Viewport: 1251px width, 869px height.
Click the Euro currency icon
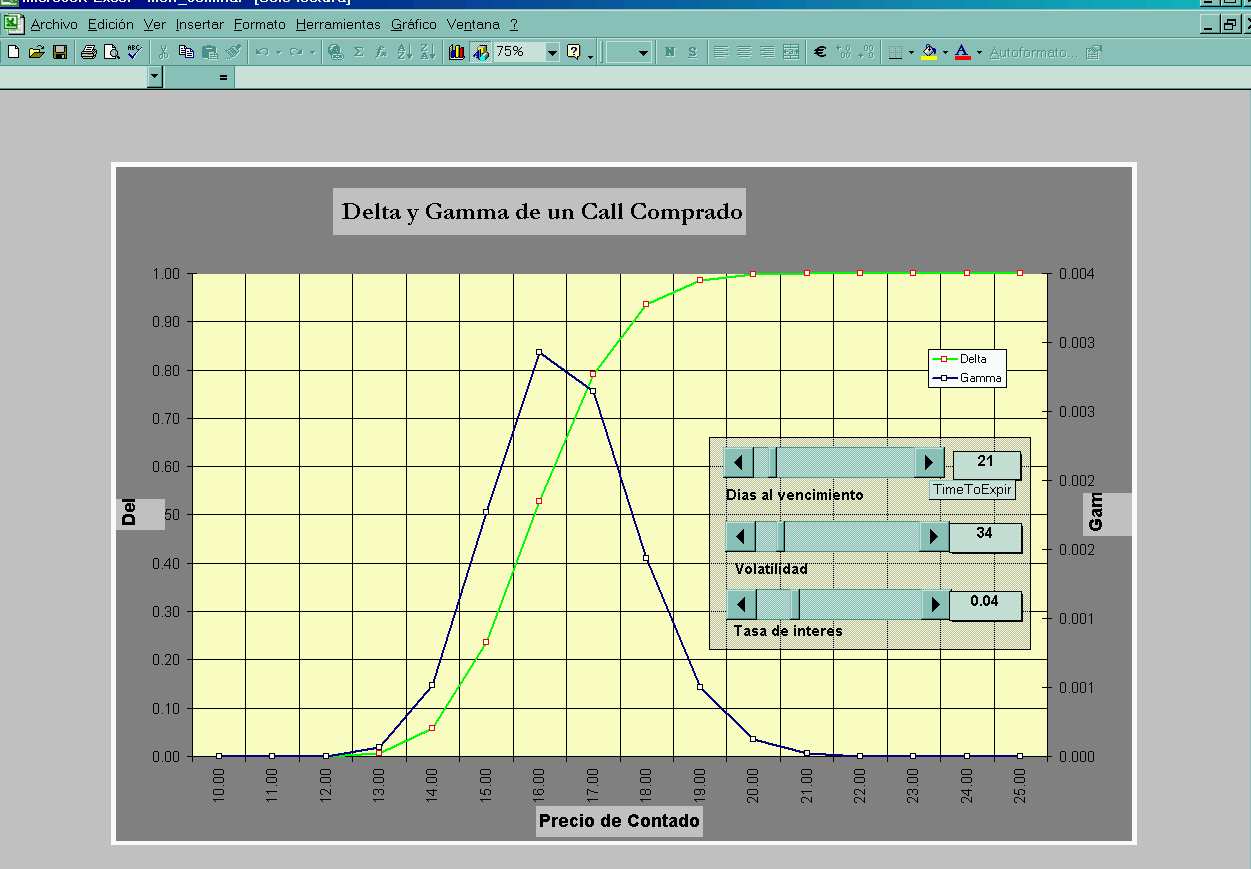[820, 52]
